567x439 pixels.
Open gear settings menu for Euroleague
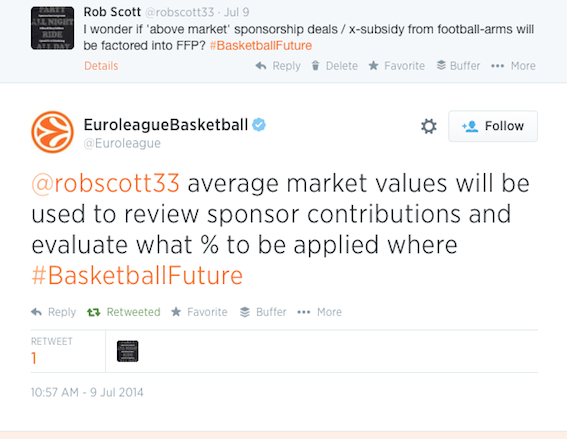[x=429, y=126]
